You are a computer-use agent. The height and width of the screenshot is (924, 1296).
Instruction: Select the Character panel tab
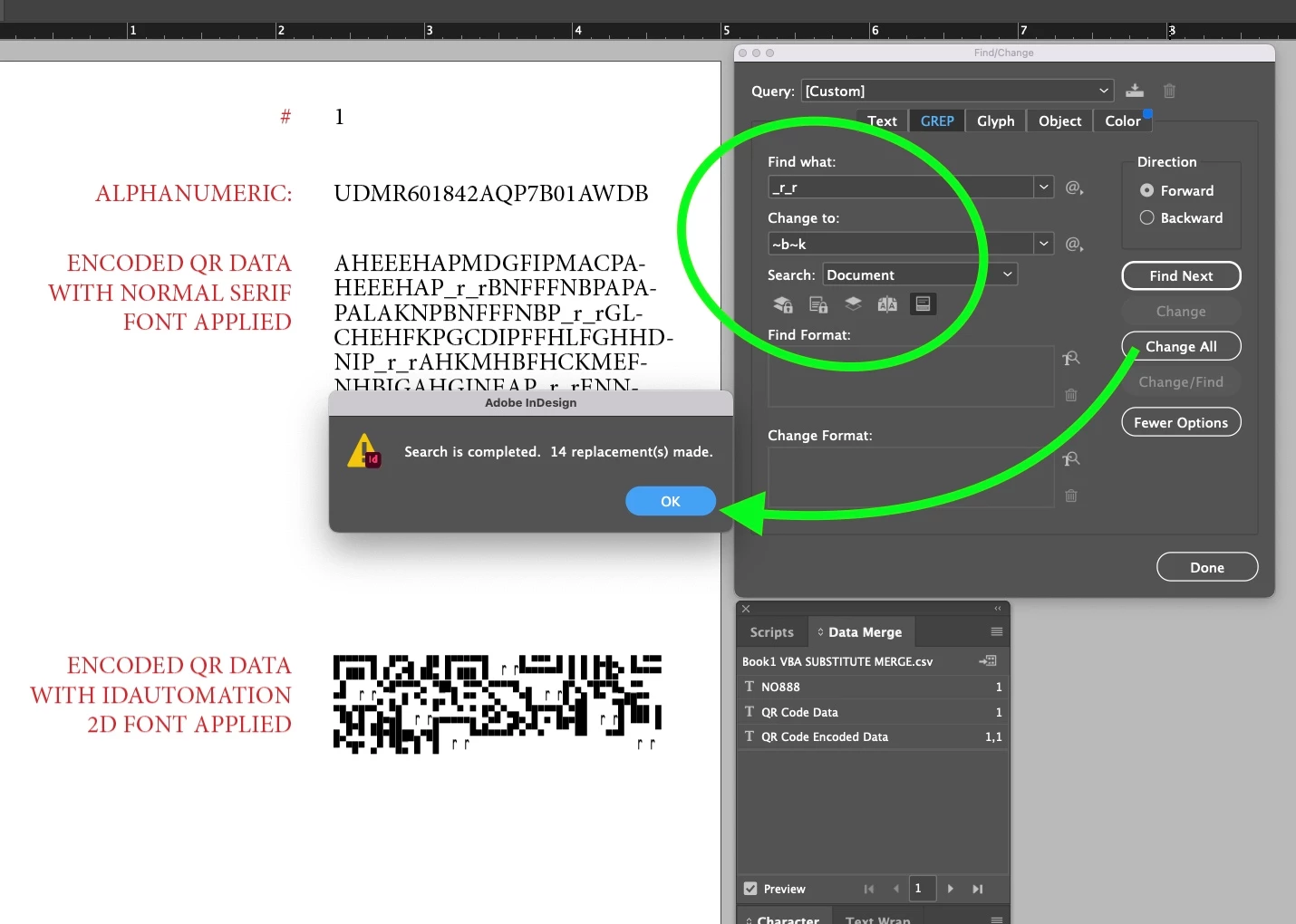coord(785,918)
